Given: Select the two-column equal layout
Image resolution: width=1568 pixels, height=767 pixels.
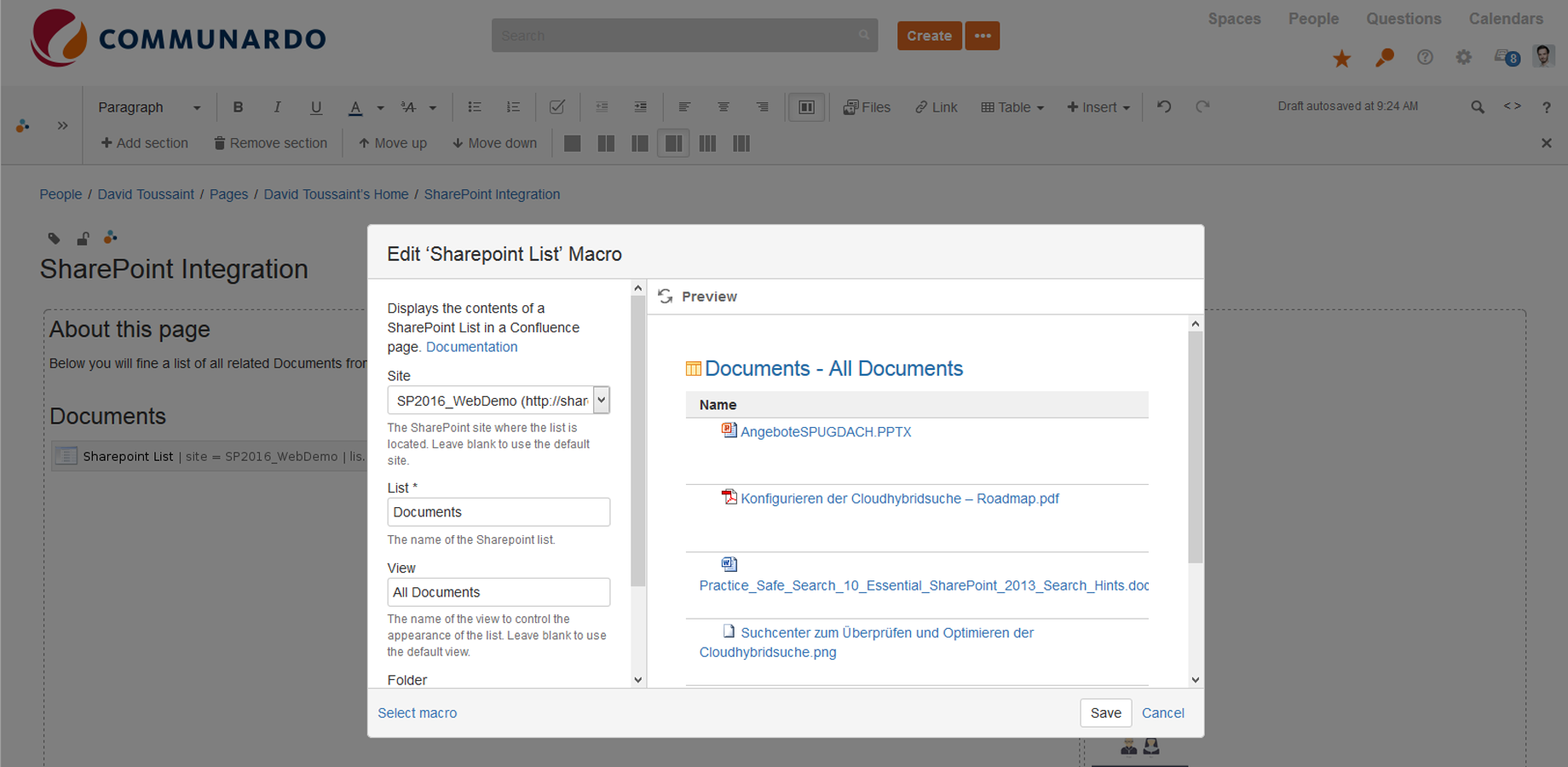Looking at the screenshot, I should point(606,143).
